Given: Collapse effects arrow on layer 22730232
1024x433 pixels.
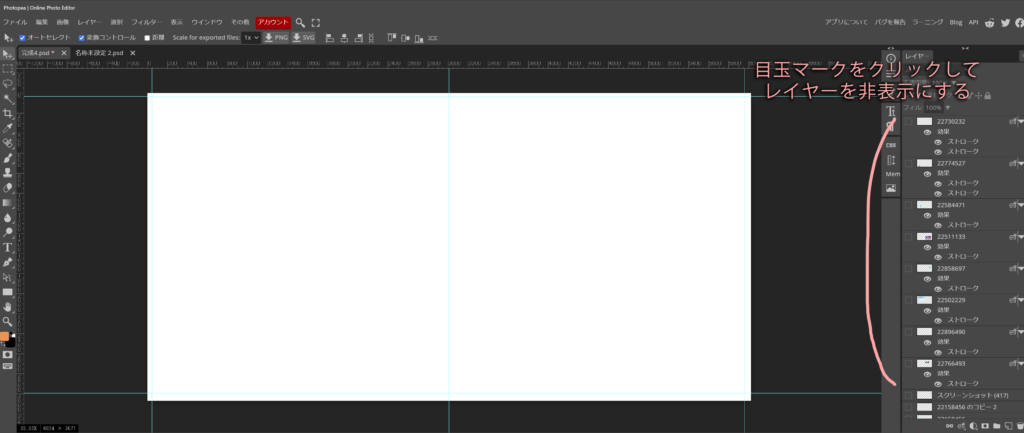Looking at the screenshot, I should coord(1019,121).
